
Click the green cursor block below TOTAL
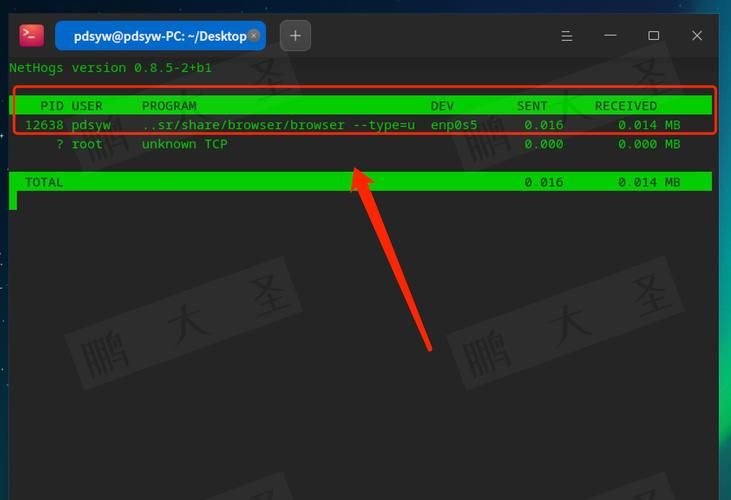[x=13, y=200]
